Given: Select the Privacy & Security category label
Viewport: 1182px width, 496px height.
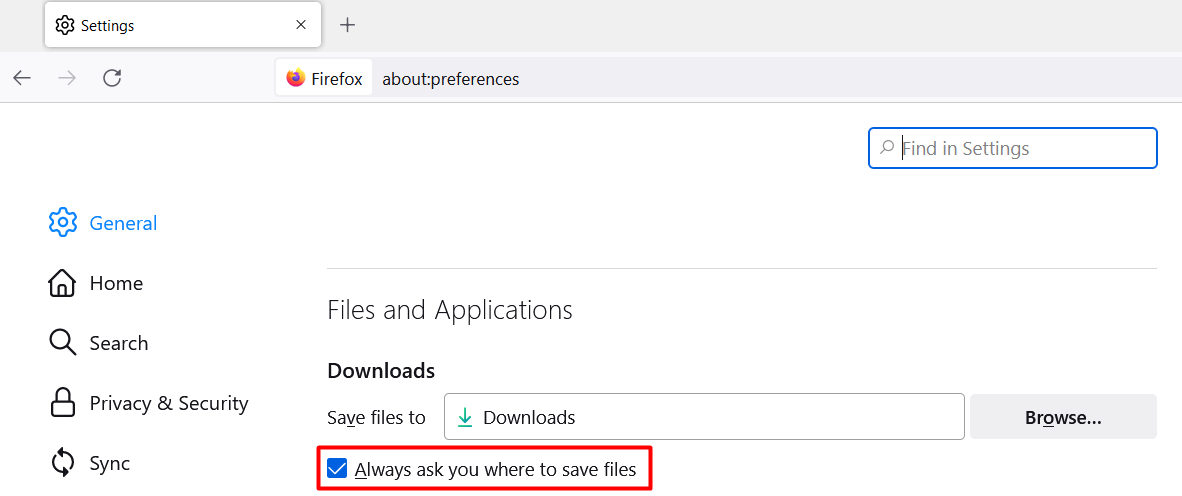Looking at the screenshot, I should 169,403.
